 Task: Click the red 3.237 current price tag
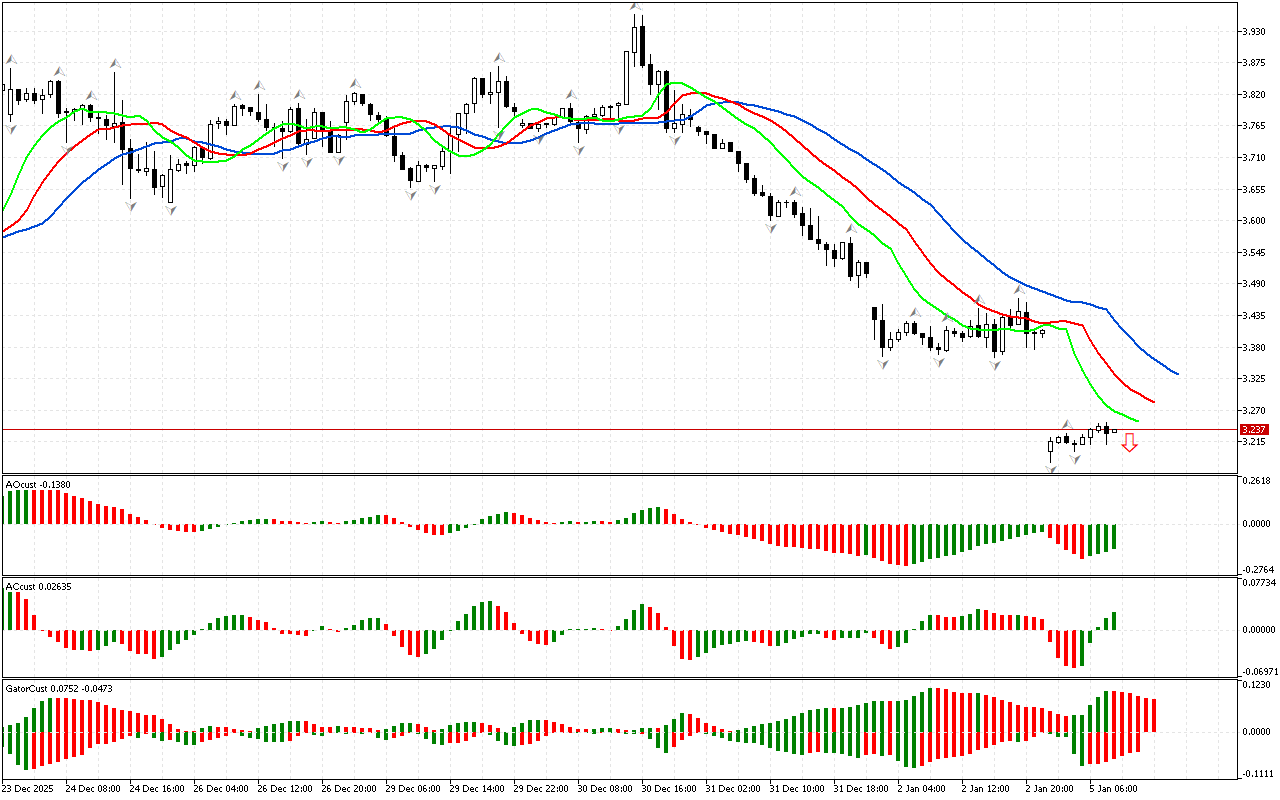click(x=1253, y=429)
